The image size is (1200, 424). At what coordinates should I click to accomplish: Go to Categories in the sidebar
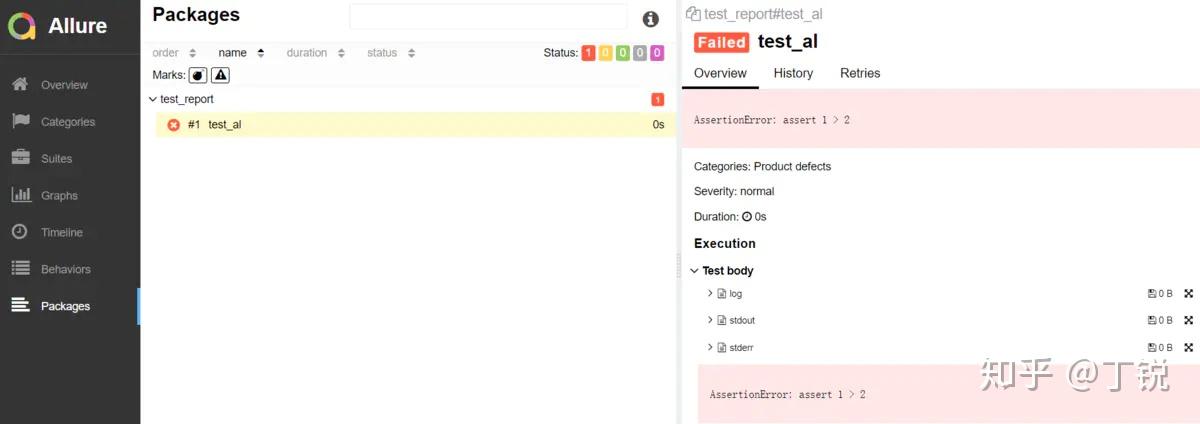click(x=68, y=122)
